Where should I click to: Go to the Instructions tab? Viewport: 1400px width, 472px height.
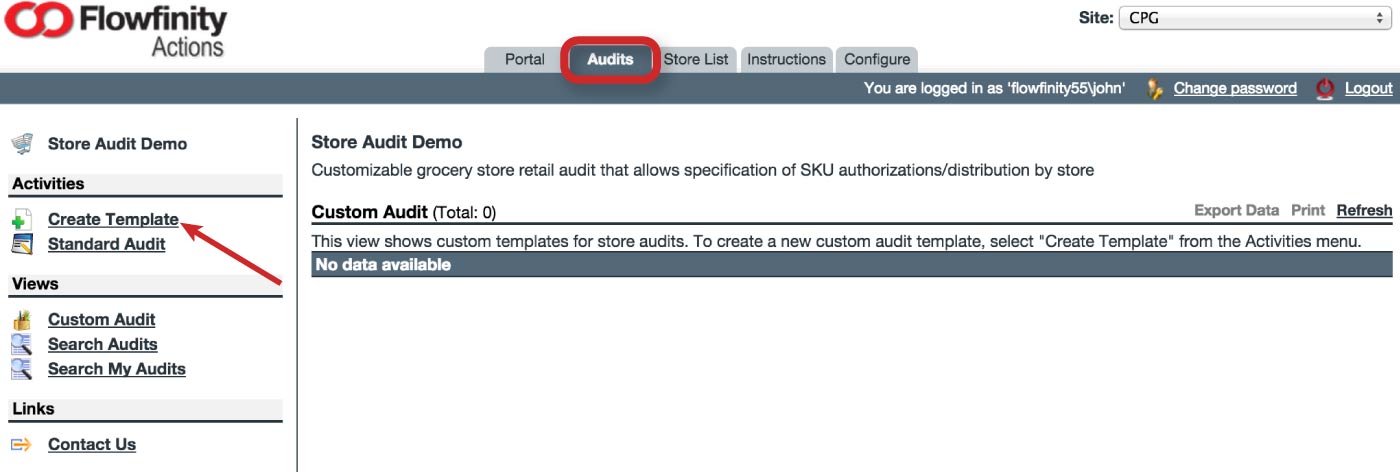pyautogui.click(x=787, y=59)
